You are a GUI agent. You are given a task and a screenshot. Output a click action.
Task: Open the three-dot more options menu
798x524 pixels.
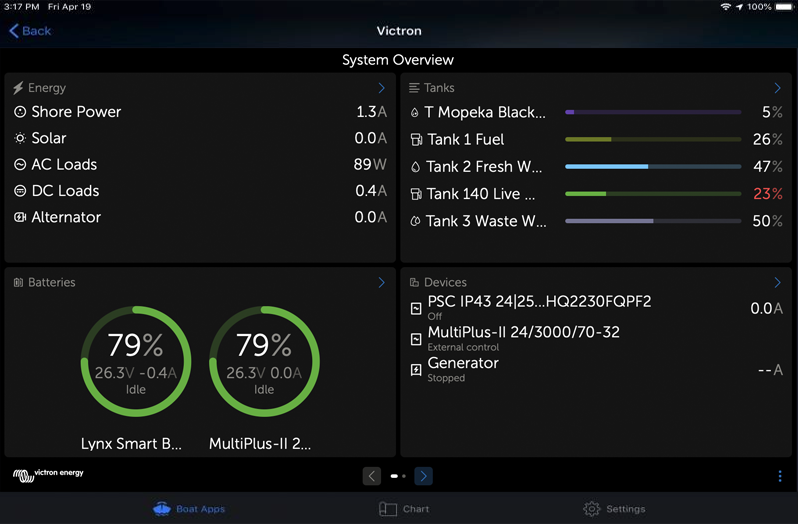[780, 477]
